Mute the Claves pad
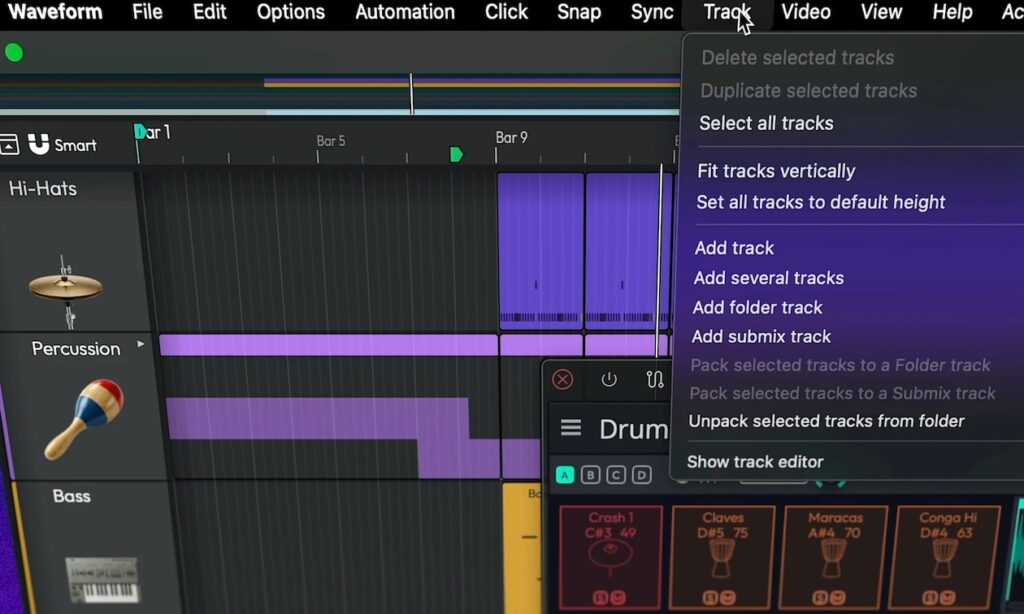The height and width of the screenshot is (614, 1024). tap(728, 597)
